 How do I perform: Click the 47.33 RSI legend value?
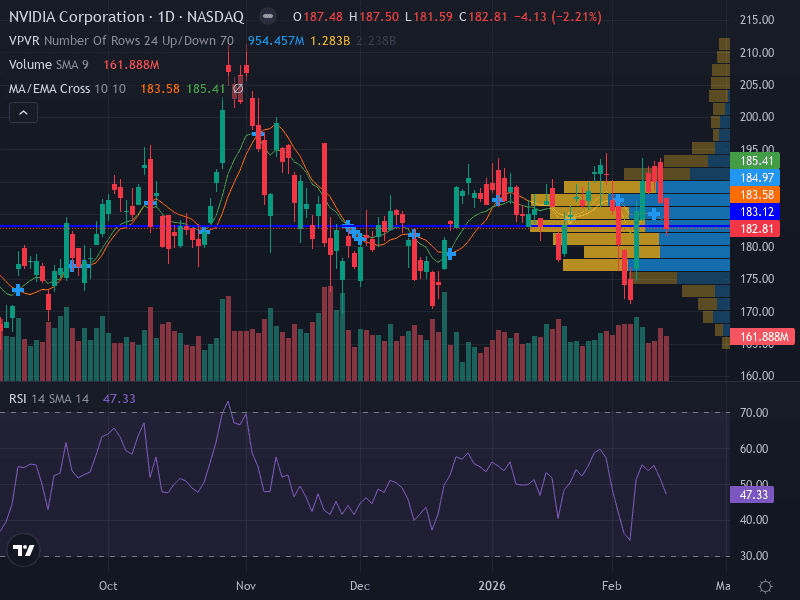(119, 398)
